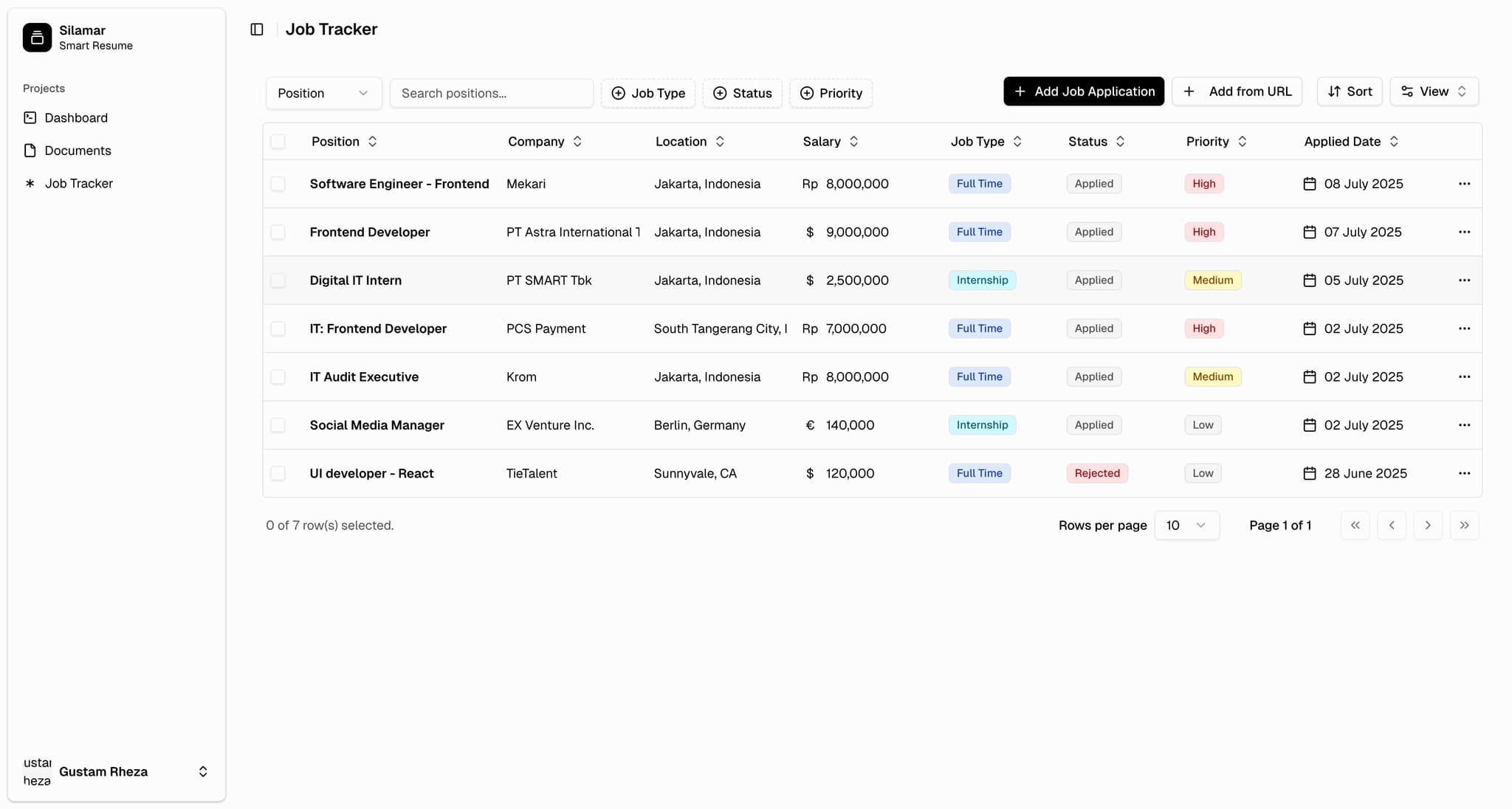Image resolution: width=1512 pixels, height=809 pixels.
Task: Select the Software Engineer - Frontend row checkbox
Action: (x=278, y=184)
